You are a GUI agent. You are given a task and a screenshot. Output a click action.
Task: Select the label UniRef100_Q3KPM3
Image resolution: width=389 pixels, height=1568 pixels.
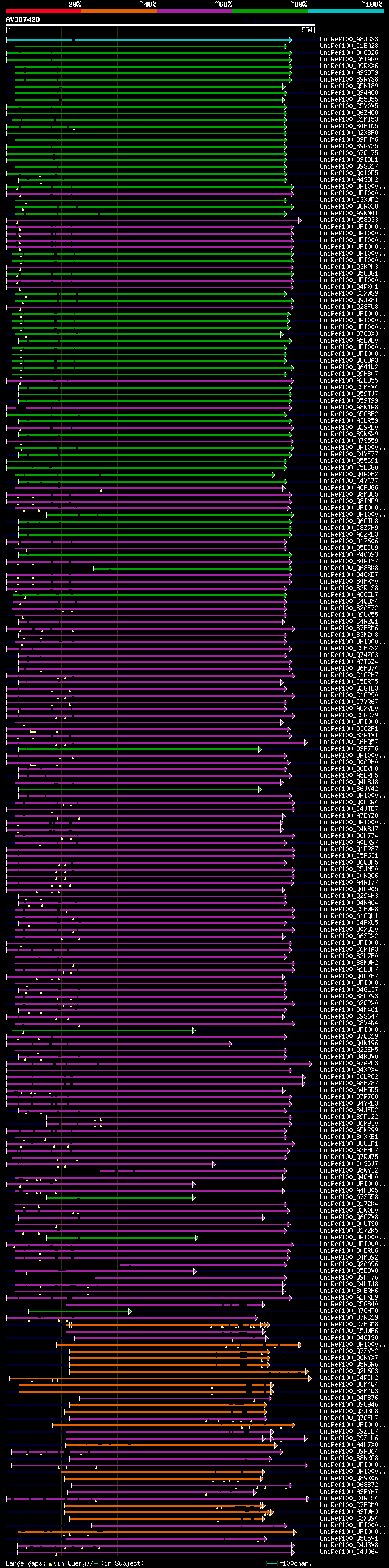(x=349, y=267)
